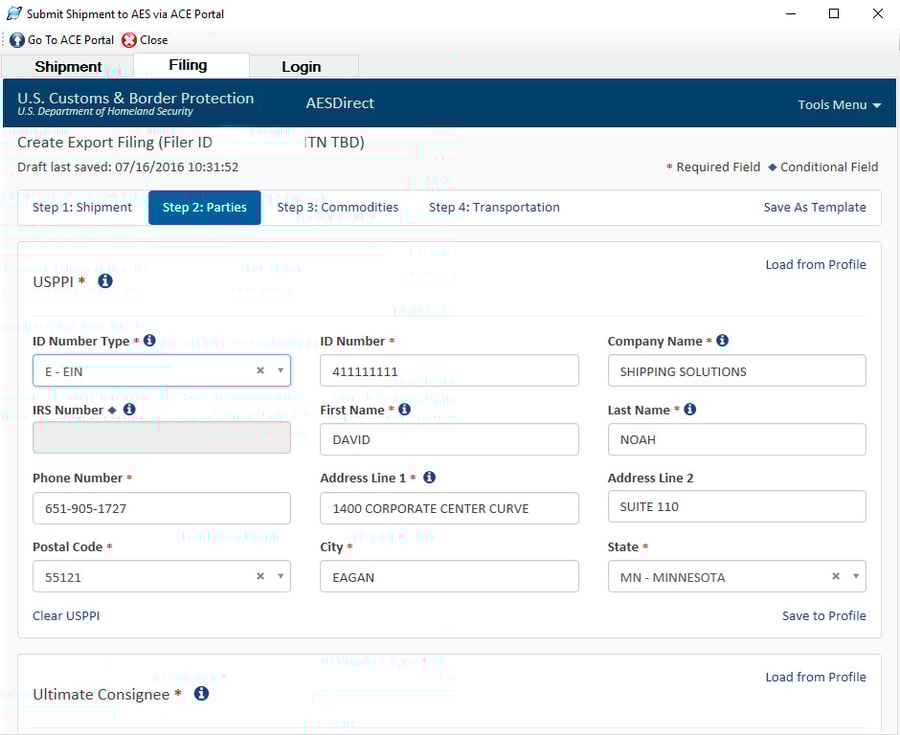
Task: Click the Phone Number input field
Action: [x=161, y=508]
